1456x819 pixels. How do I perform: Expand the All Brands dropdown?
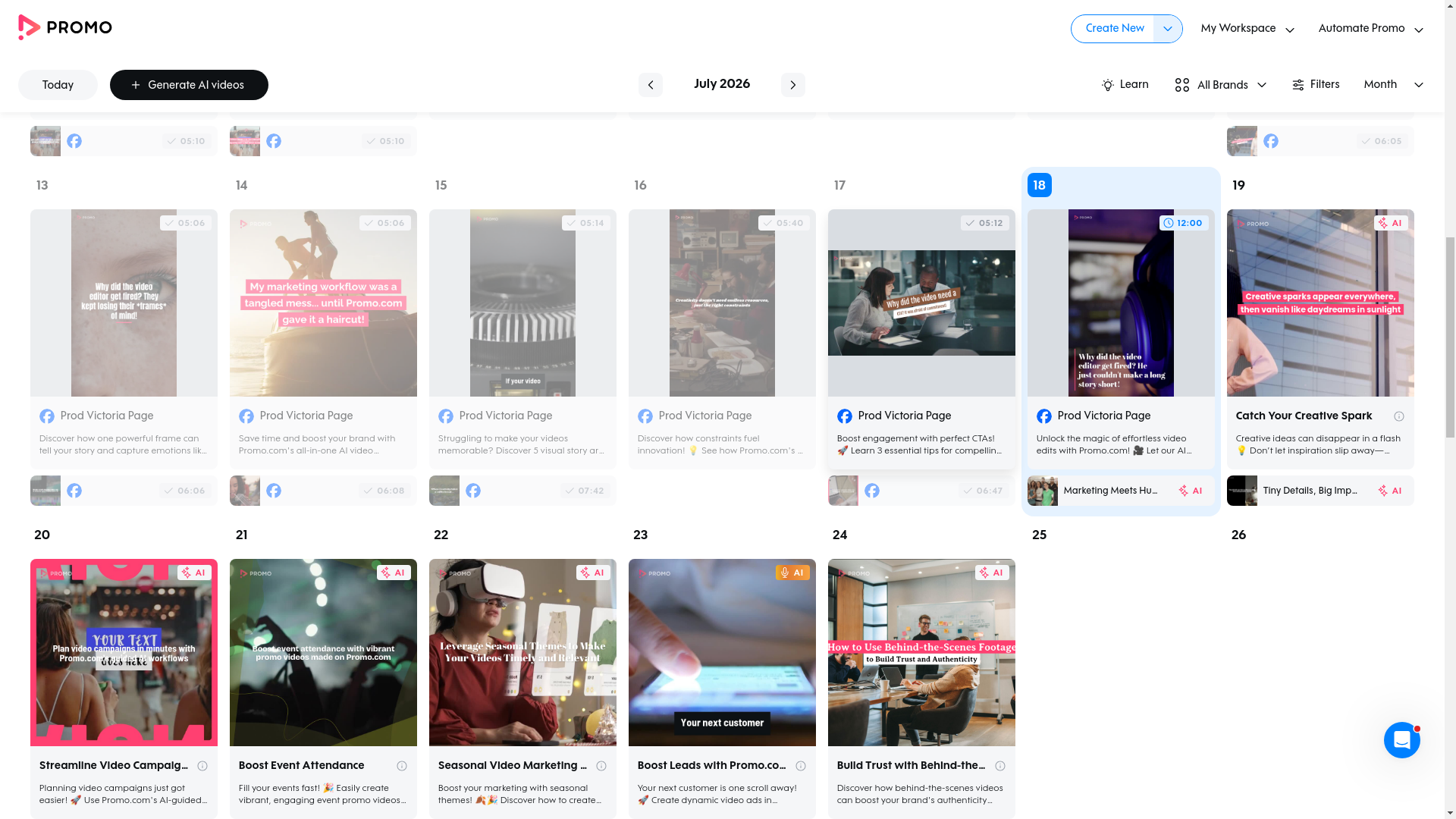pos(1220,85)
